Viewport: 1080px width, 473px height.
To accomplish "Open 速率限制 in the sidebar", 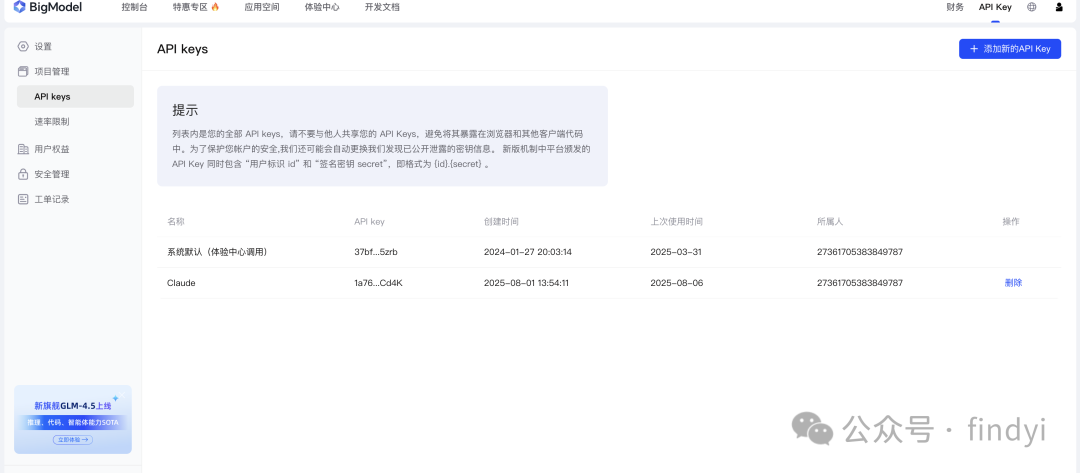I will pyautogui.click(x=52, y=122).
